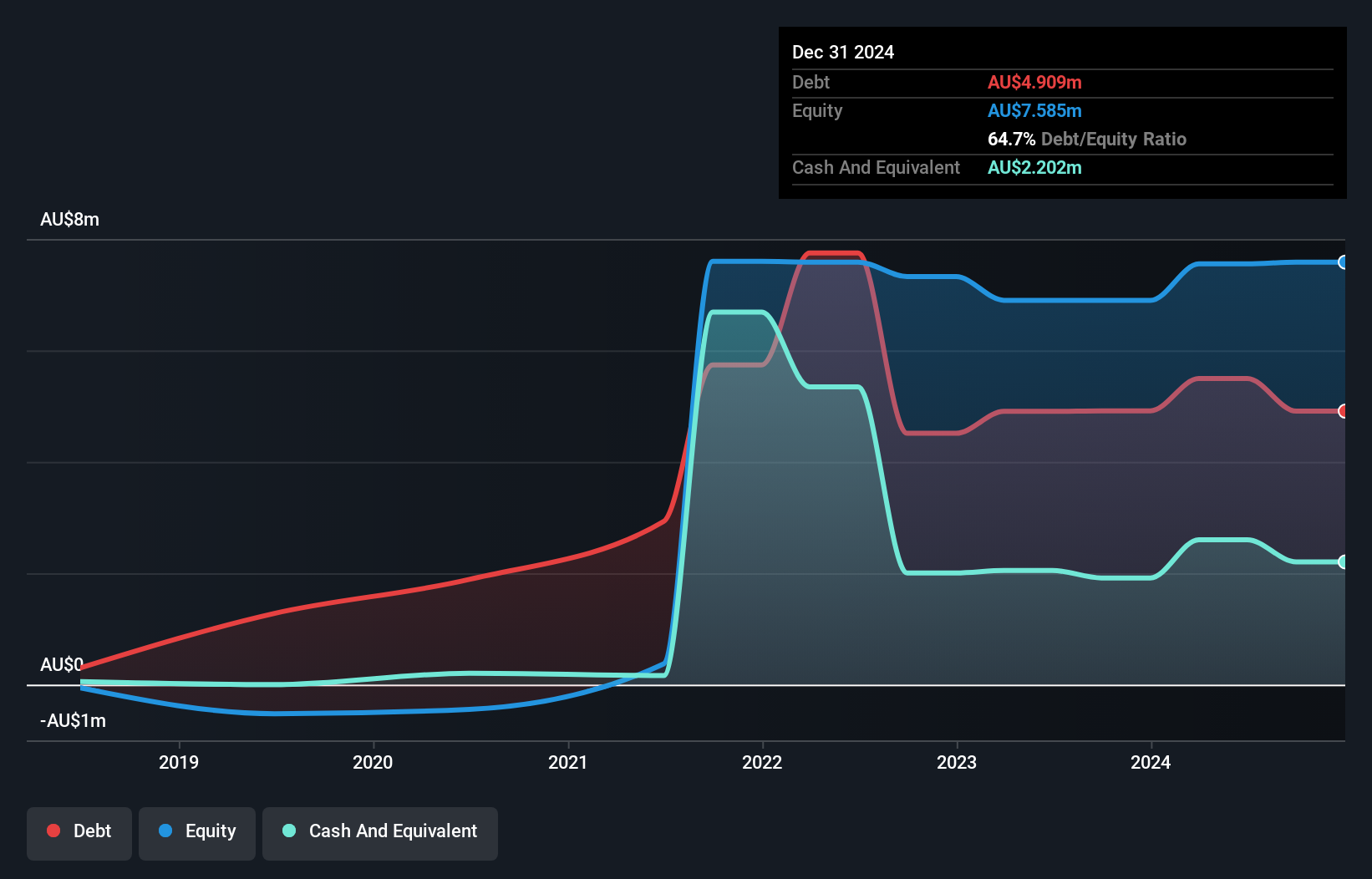Click the AU$2.202m cash value

(1034, 167)
